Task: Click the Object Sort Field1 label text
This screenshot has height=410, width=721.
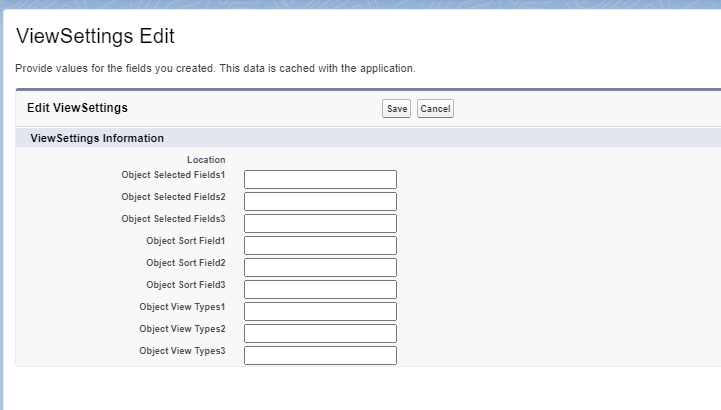Action: click(x=185, y=241)
